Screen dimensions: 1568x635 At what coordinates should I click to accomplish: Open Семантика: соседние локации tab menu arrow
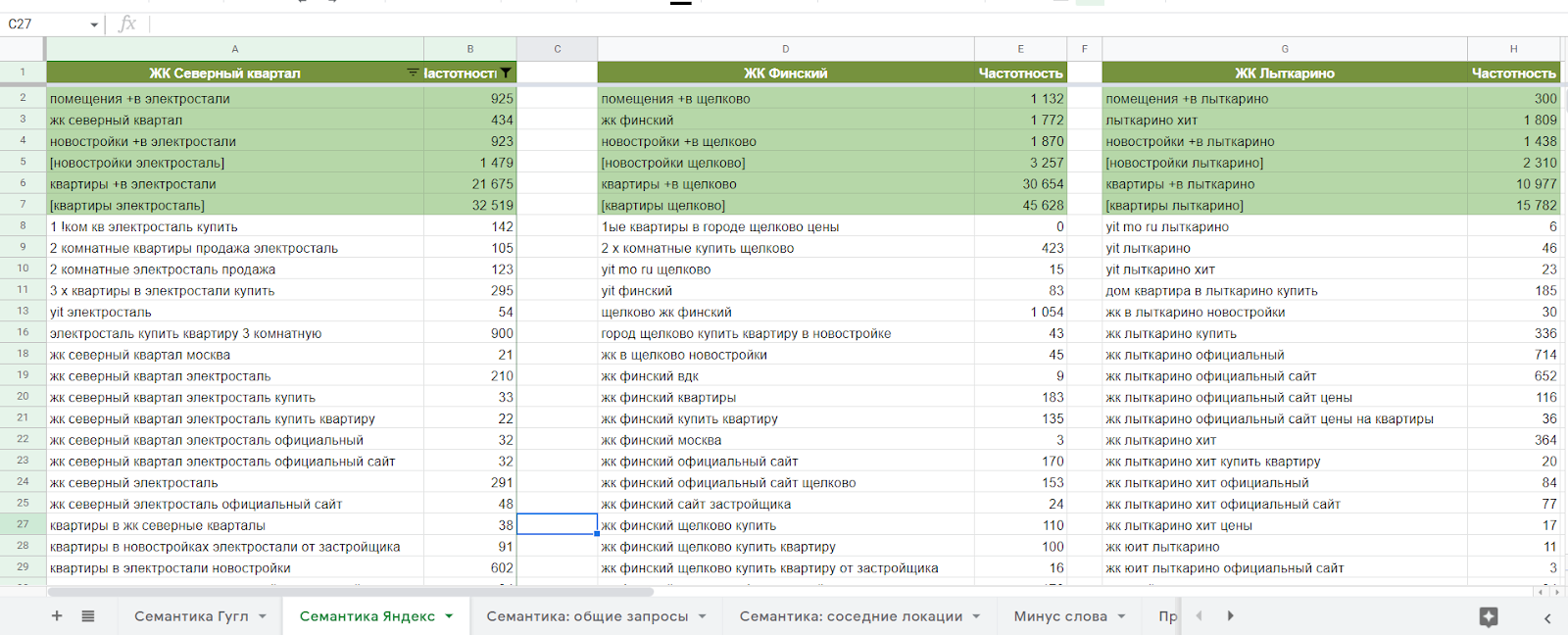(x=976, y=616)
